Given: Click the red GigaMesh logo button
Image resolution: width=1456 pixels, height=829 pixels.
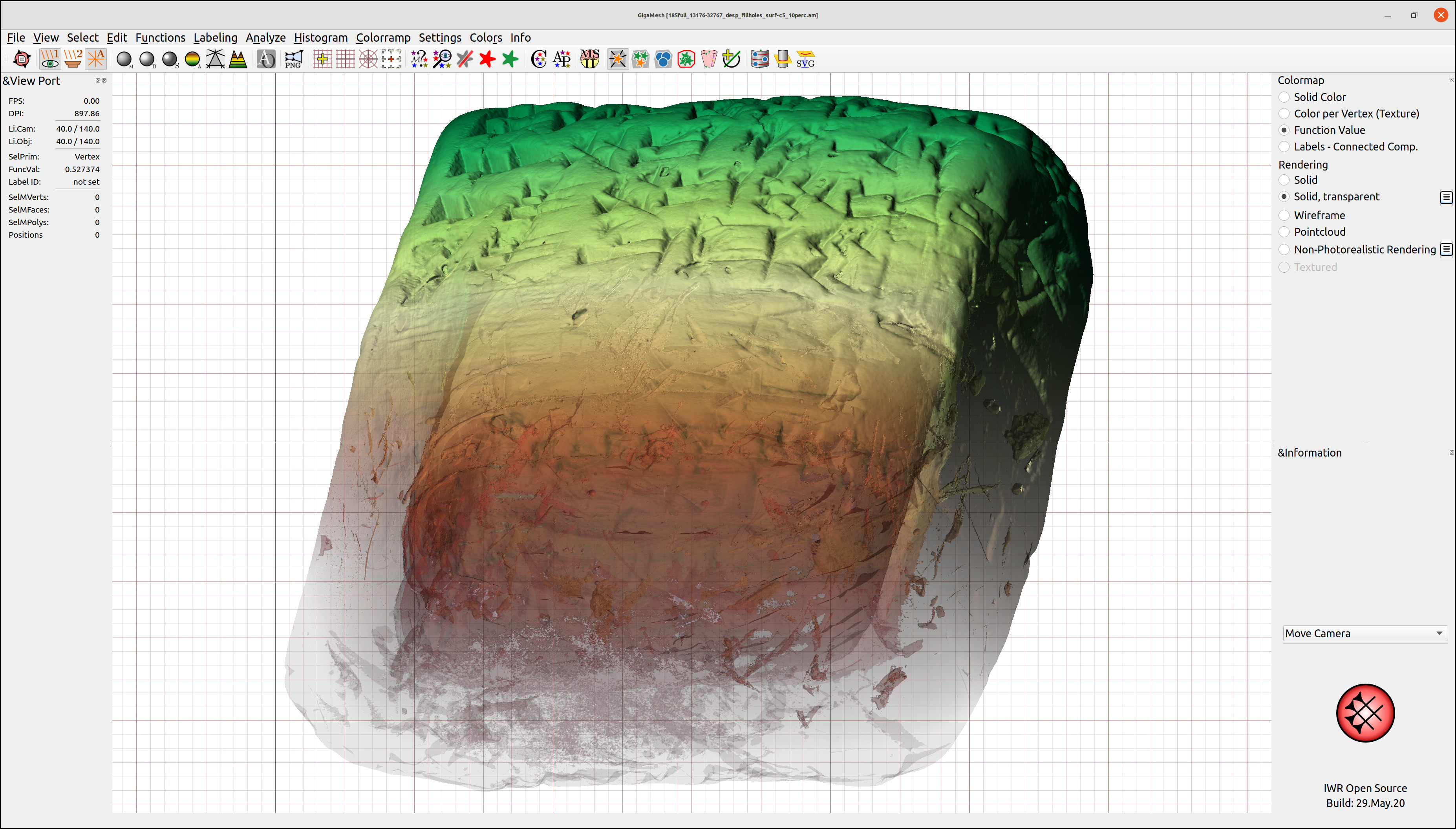Looking at the screenshot, I should [x=1365, y=713].
